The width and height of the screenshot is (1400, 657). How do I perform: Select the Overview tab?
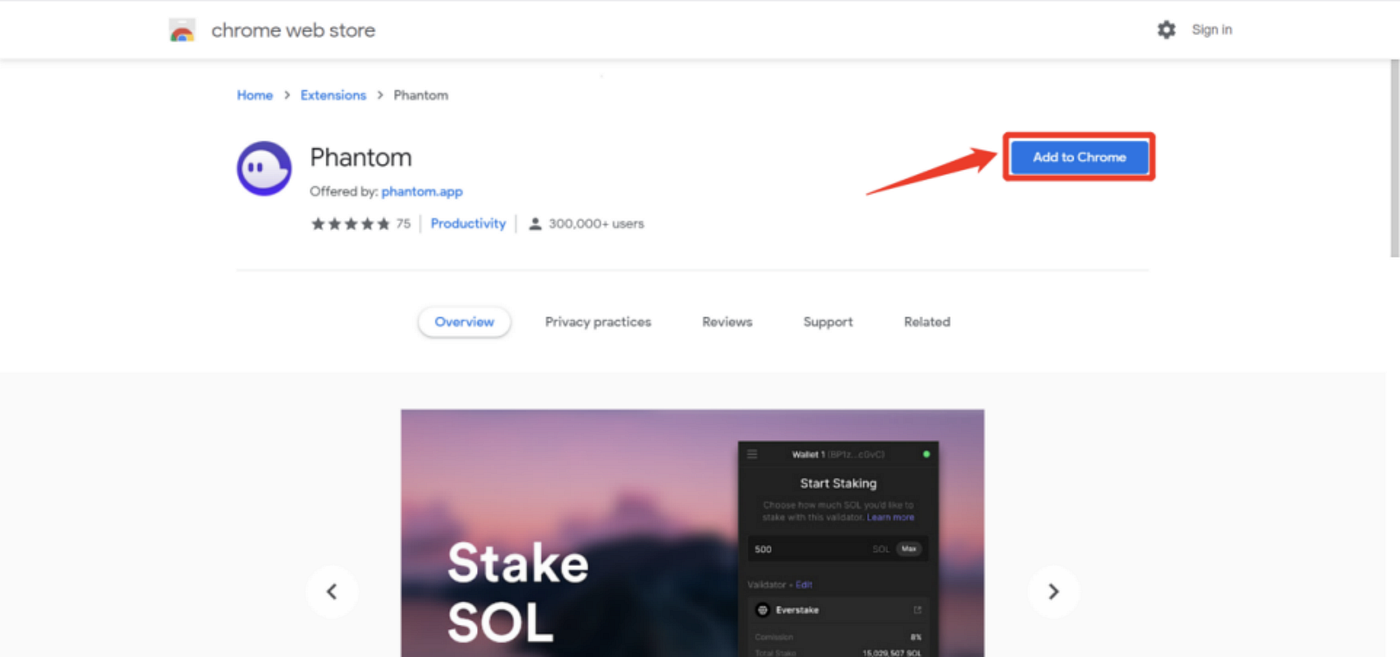point(464,322)
